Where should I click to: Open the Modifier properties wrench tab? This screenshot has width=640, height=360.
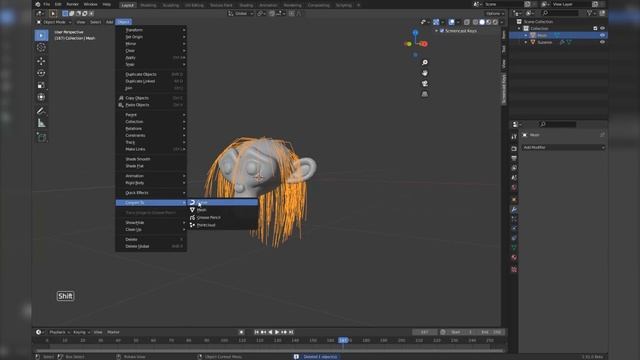(514, 209)
